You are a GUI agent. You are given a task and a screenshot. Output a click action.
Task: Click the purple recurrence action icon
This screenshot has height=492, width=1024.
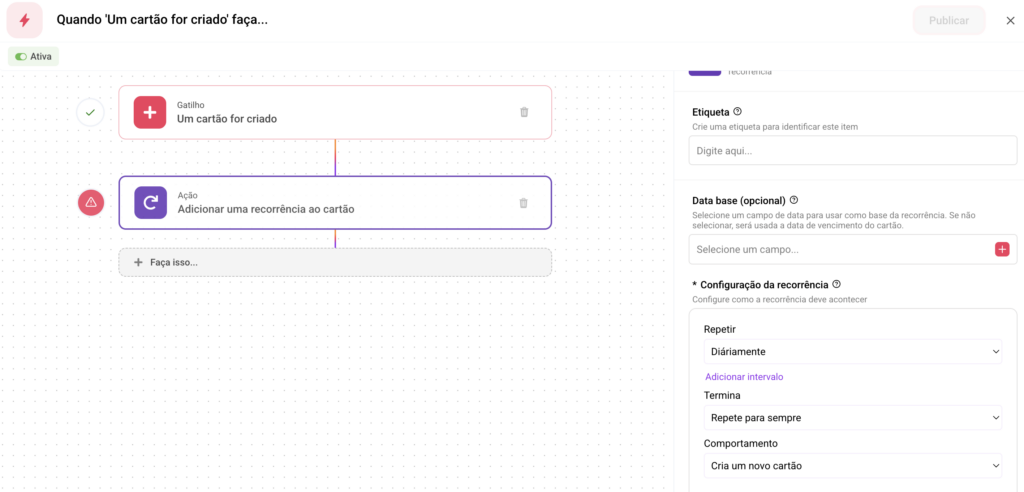point(150,203)
